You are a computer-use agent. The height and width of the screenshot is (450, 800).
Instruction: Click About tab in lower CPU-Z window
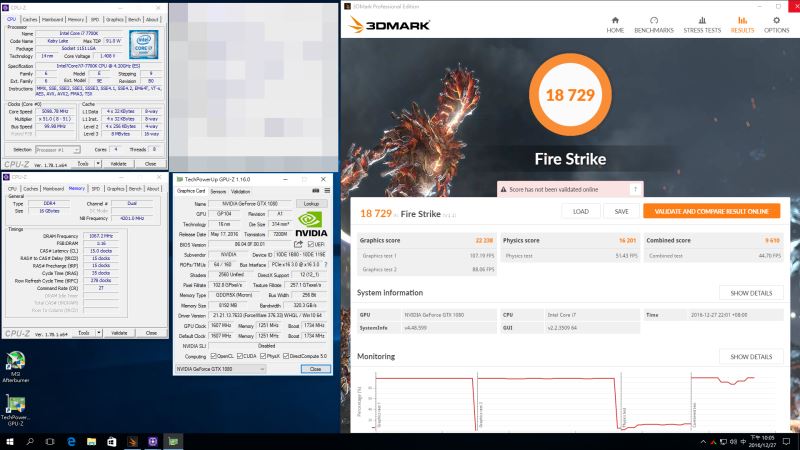[153, 189]
